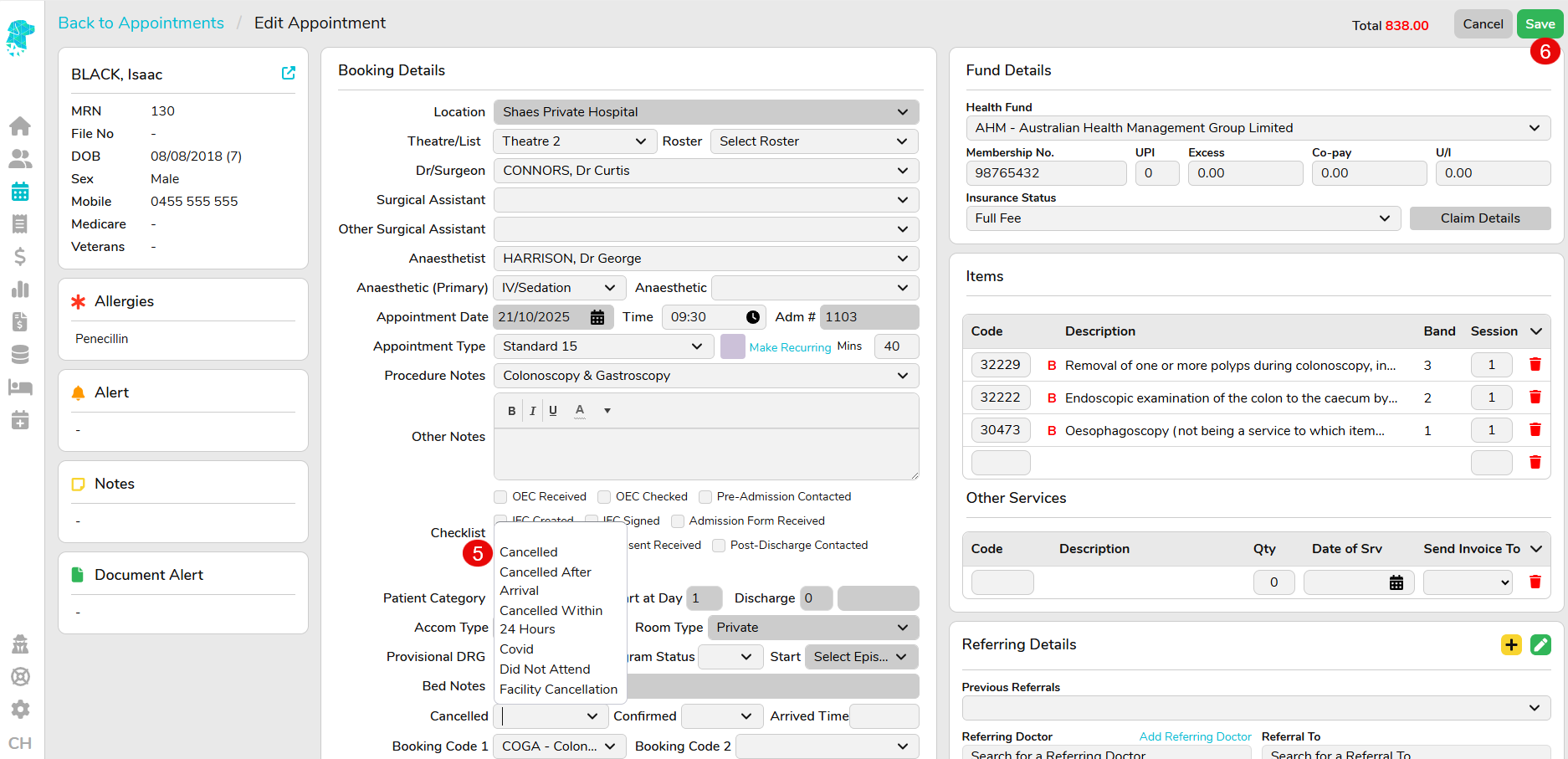Apply bold formatting in Other Notes
Image resolution: width=1568 pixels, height=759 pixels.
tap(511, 411)
